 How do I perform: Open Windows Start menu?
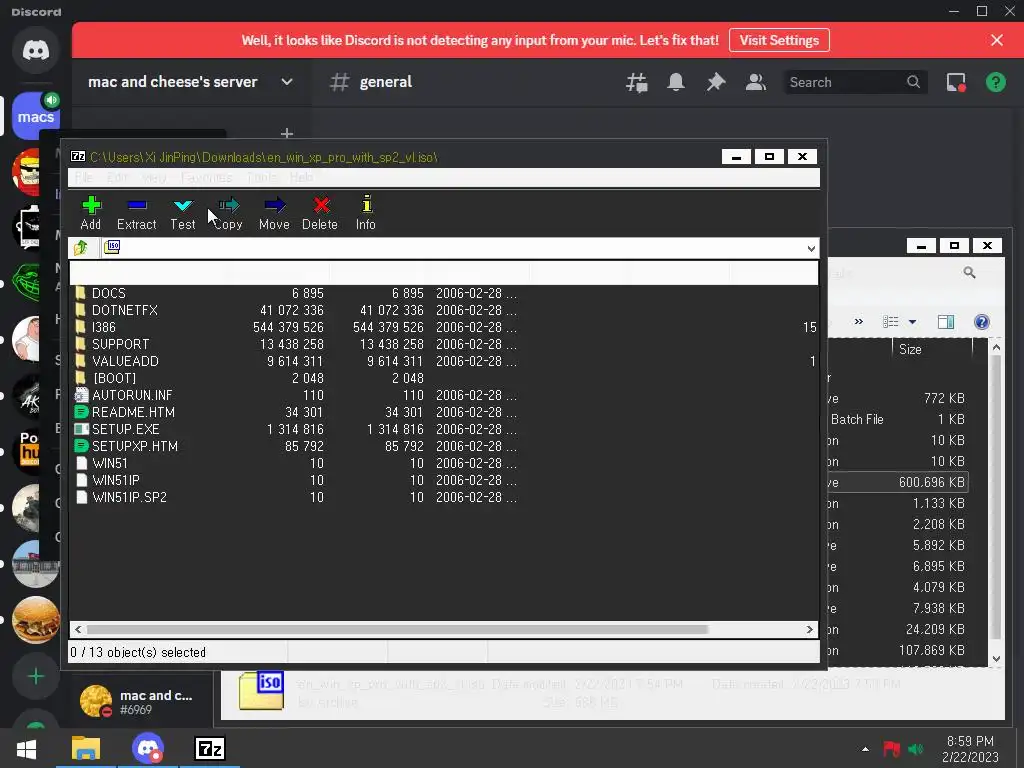(26, 749)
